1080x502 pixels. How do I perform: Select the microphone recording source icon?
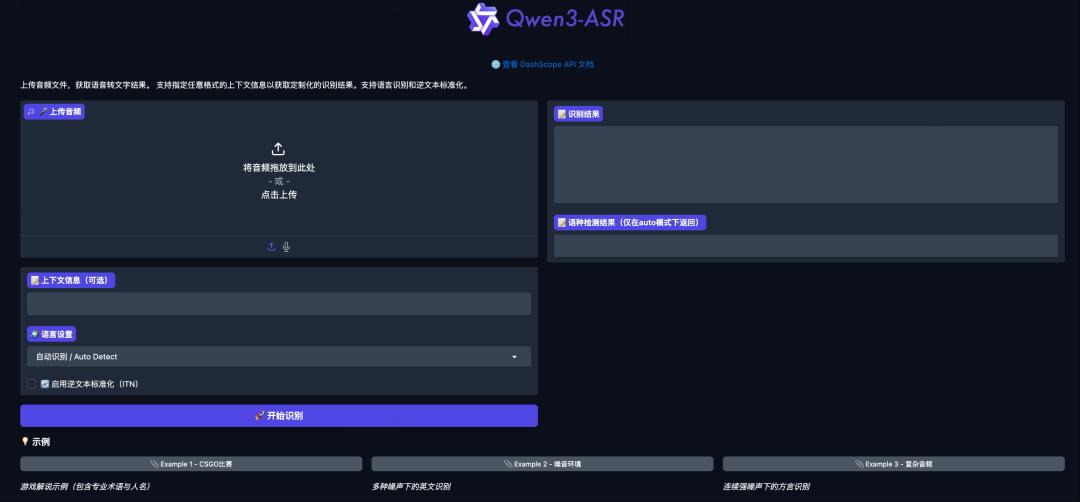coord(287,247)
